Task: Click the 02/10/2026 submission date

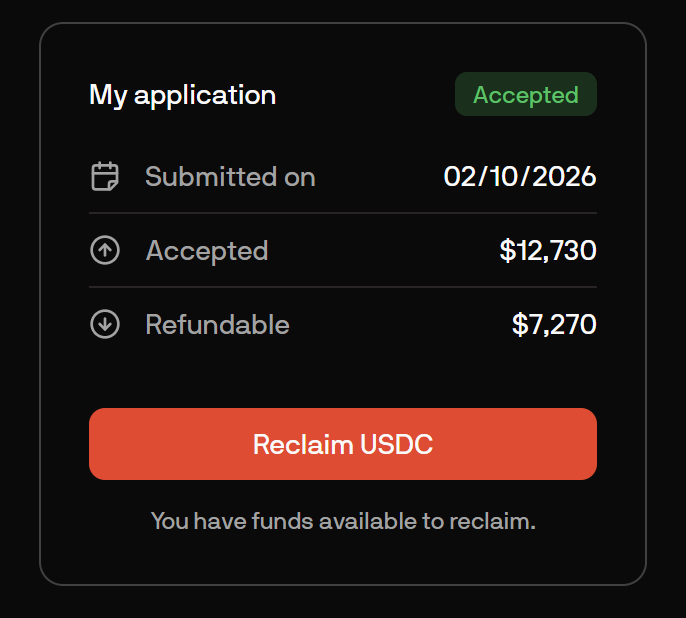Action: tap(520, 177)
